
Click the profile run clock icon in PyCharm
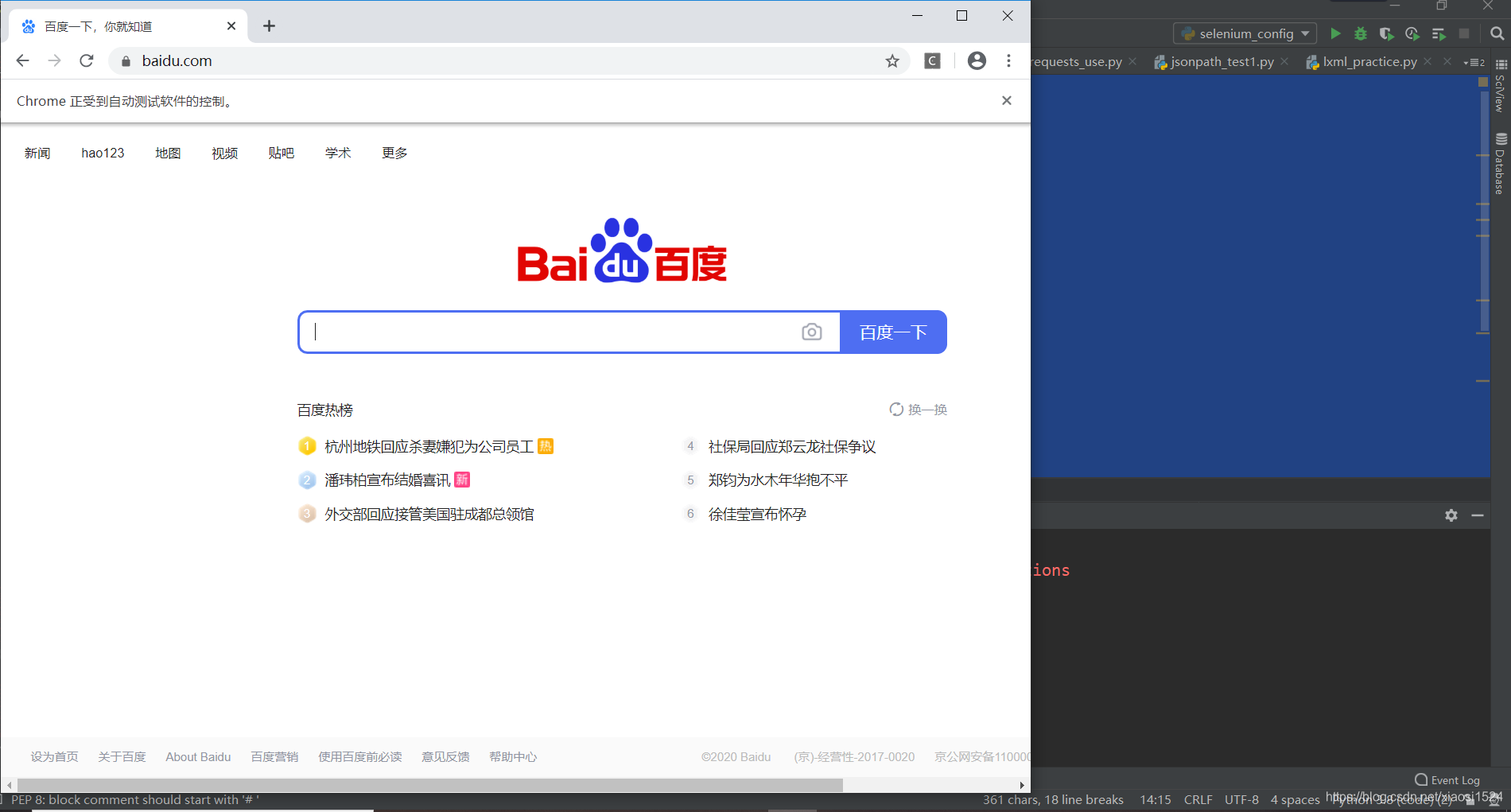tap(1412, 33)
